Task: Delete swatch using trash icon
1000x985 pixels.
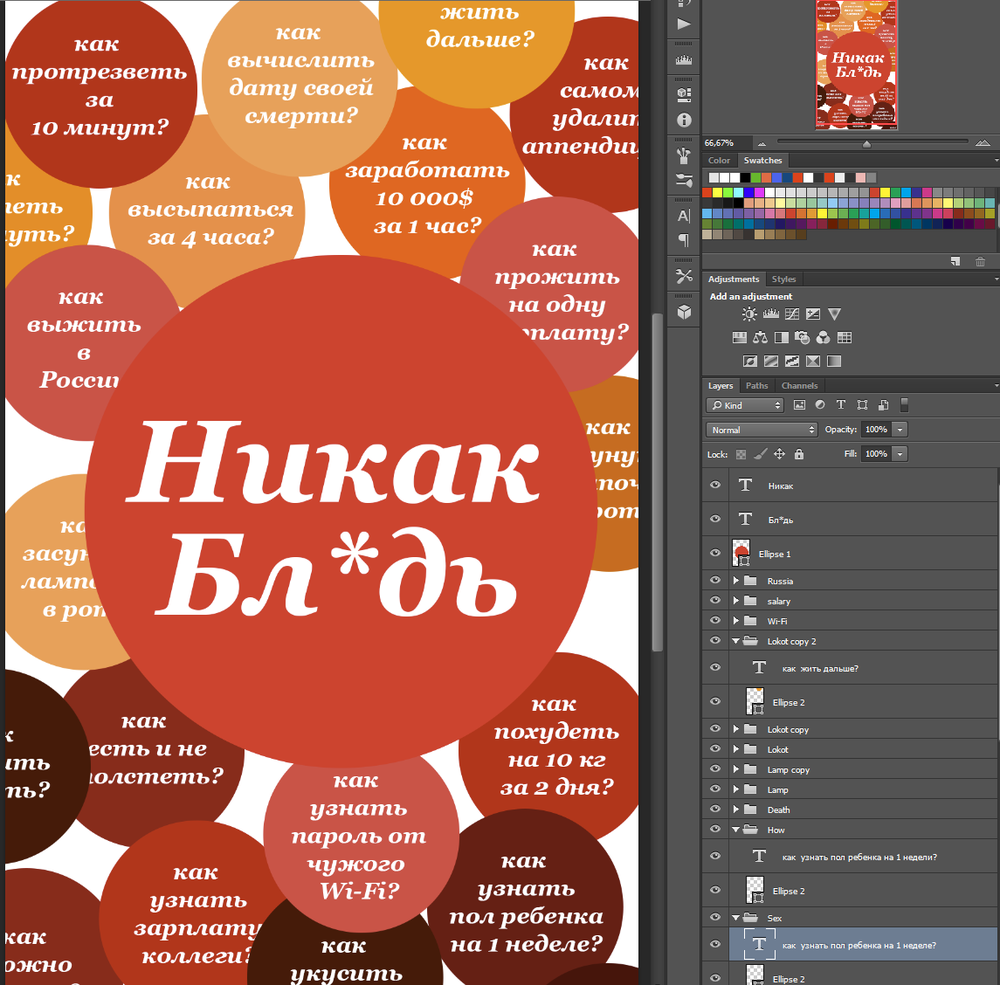Action: tap(980, 261)
